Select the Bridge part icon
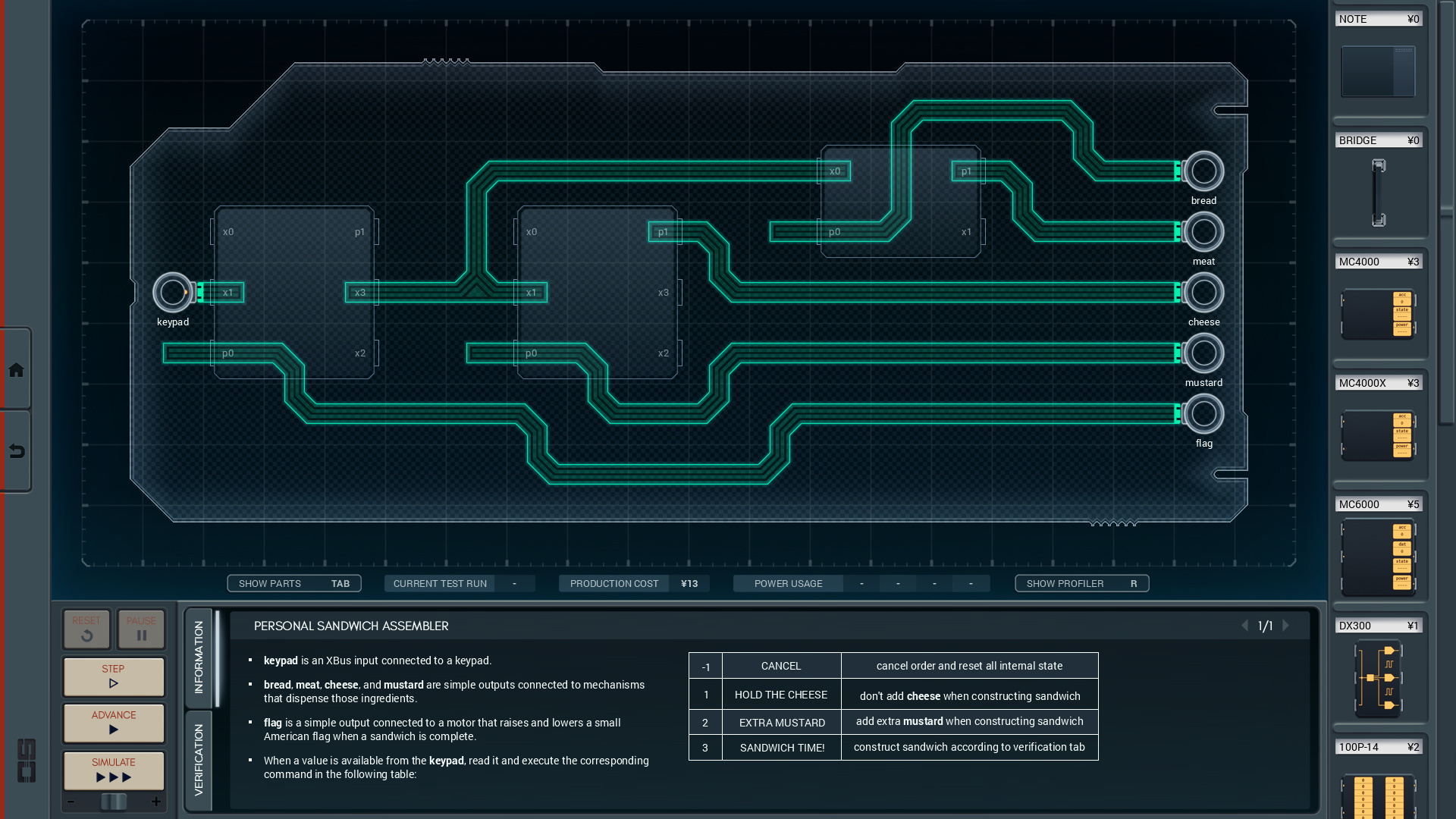The image size is (1456, 819). tap(1378, 193)
